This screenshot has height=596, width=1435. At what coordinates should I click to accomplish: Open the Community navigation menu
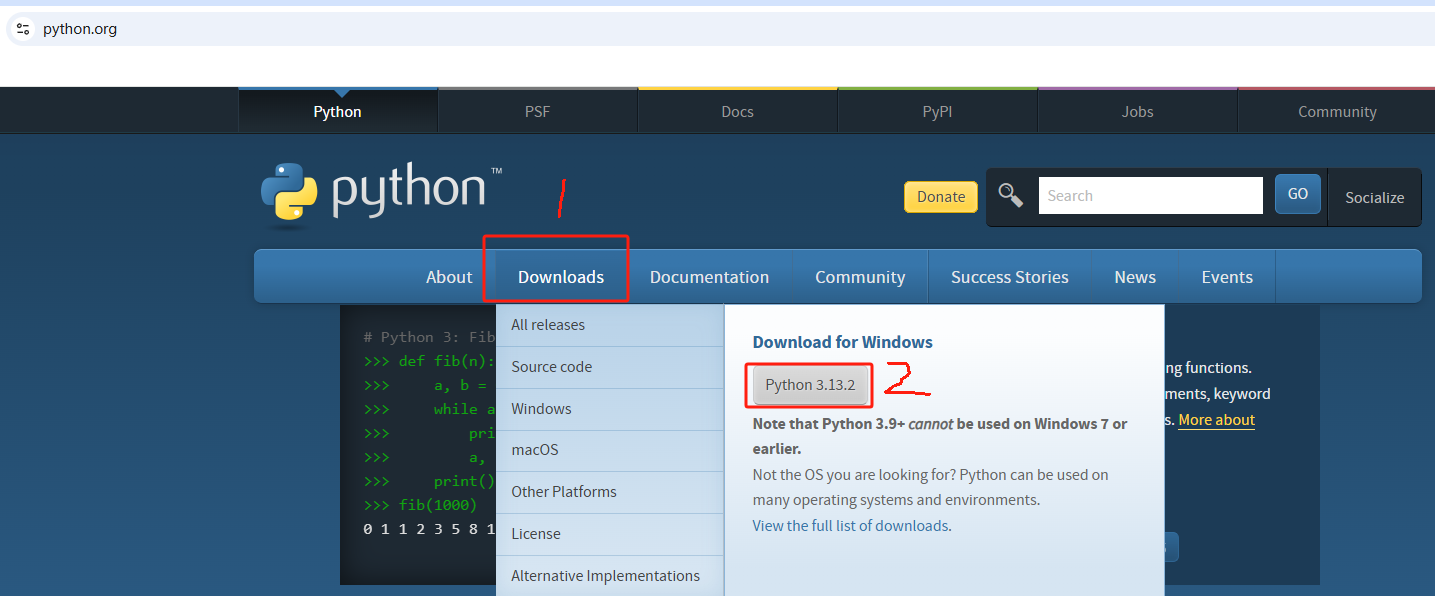[860, 277]
